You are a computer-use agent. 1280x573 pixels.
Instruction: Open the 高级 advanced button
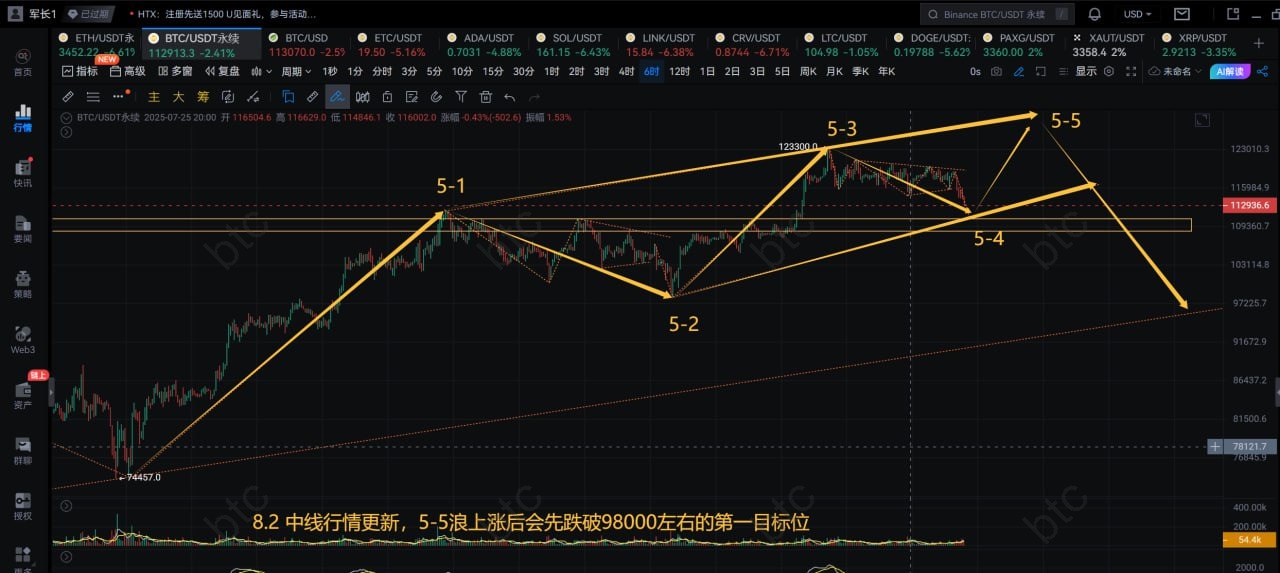(x=127, y=72)
